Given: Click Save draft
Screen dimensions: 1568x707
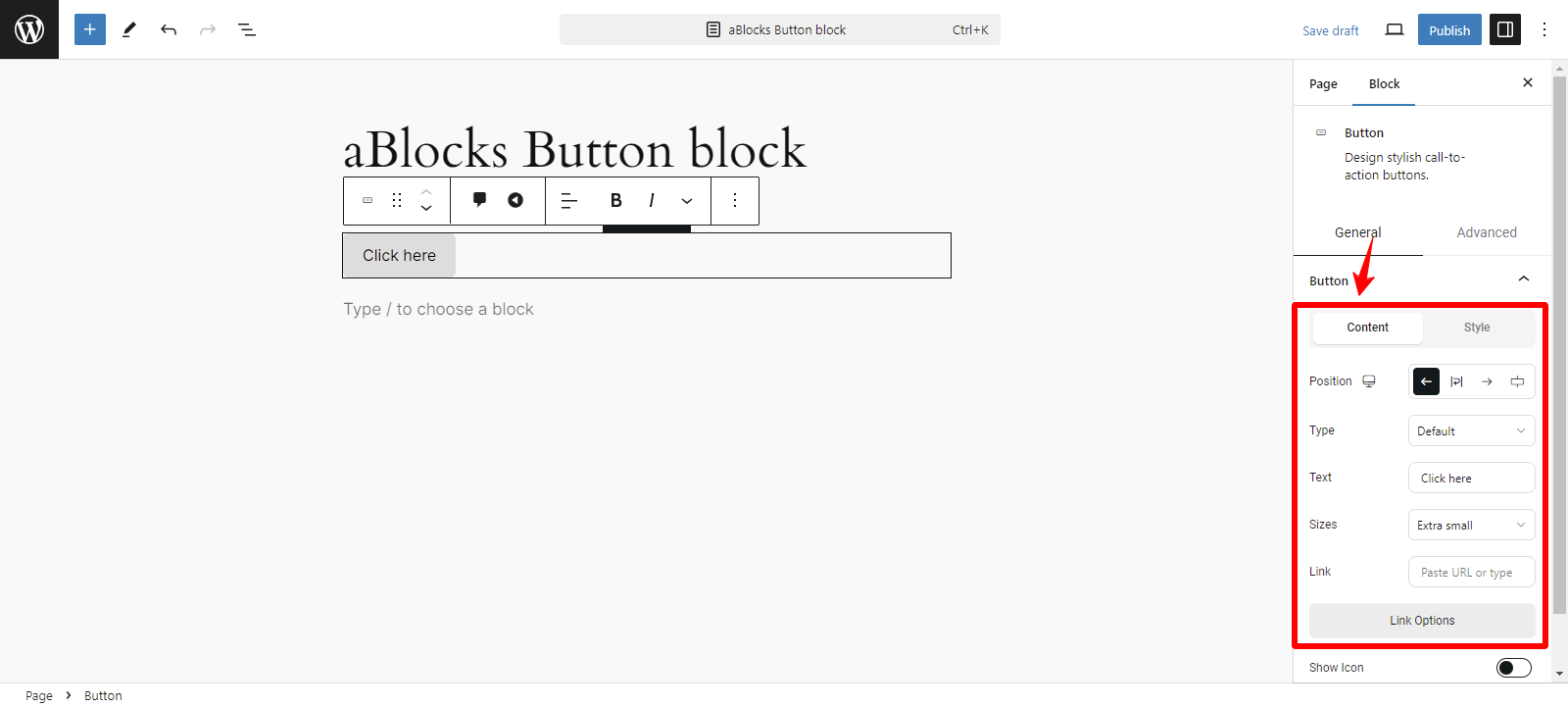Looking at the screenshot, I should (x=1330, y=30).
